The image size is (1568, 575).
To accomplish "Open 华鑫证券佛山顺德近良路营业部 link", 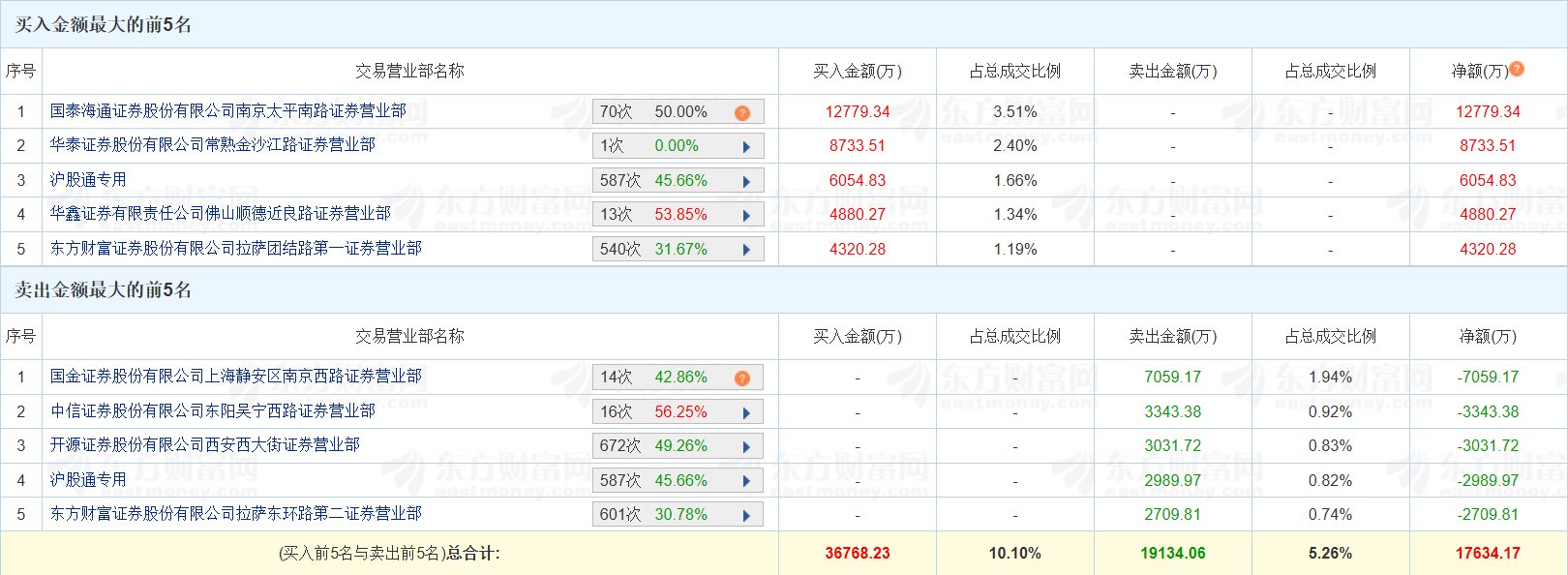I will 221,214.
